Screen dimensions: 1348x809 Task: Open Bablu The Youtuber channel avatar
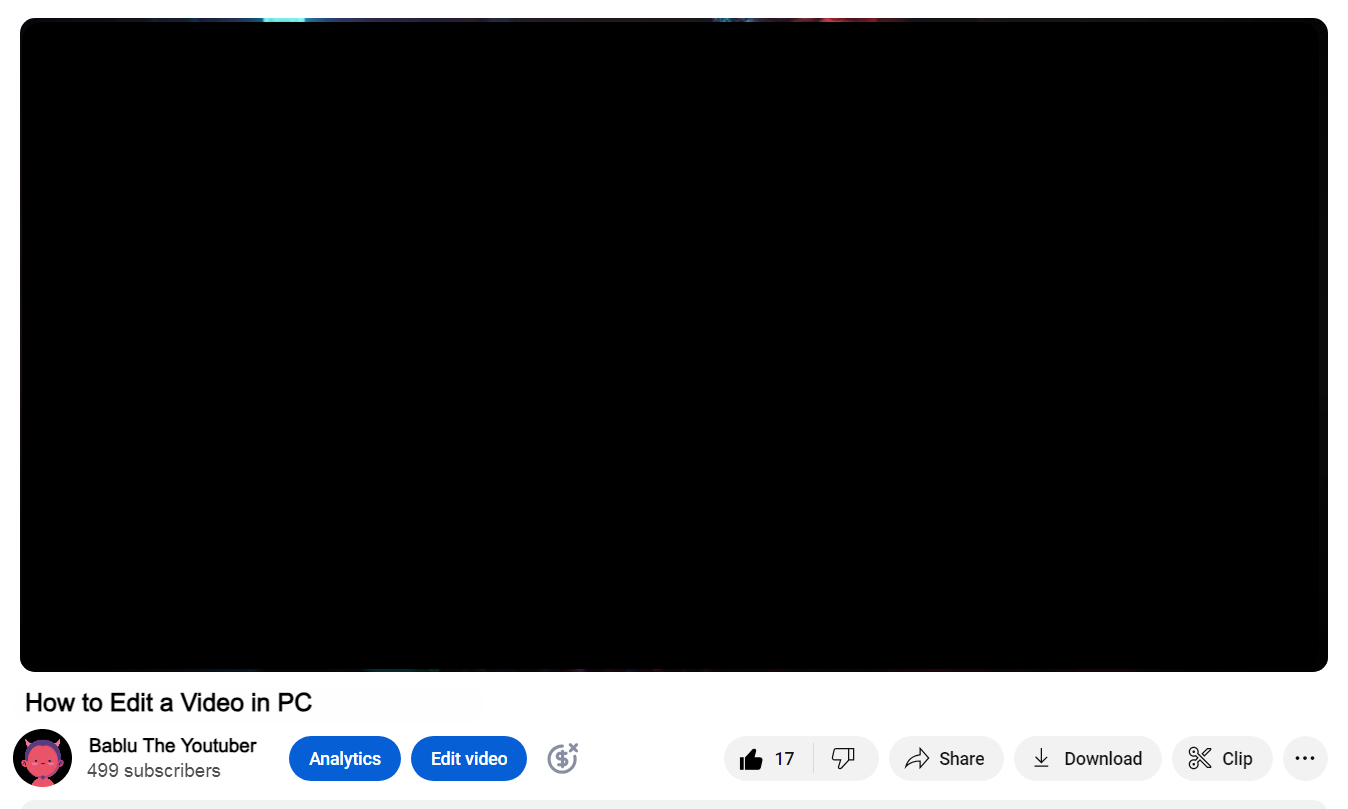click(x=42, y=758)
